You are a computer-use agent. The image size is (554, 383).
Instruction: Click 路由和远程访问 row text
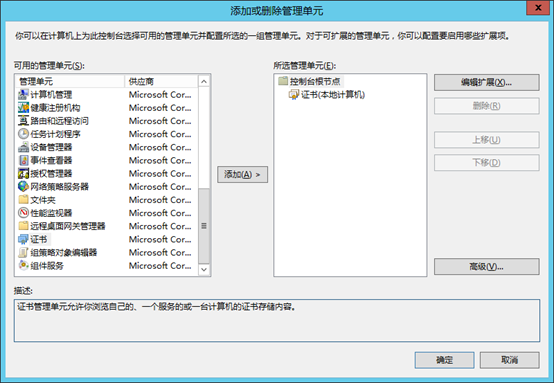[59, 121]
